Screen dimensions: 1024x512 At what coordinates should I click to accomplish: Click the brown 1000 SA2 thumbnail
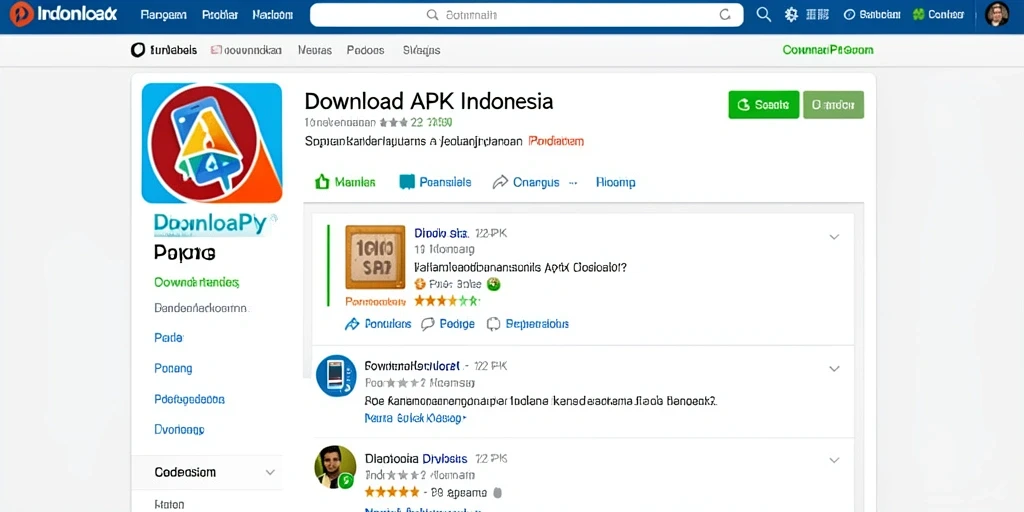pyautogui.click(x=375, y=257)
